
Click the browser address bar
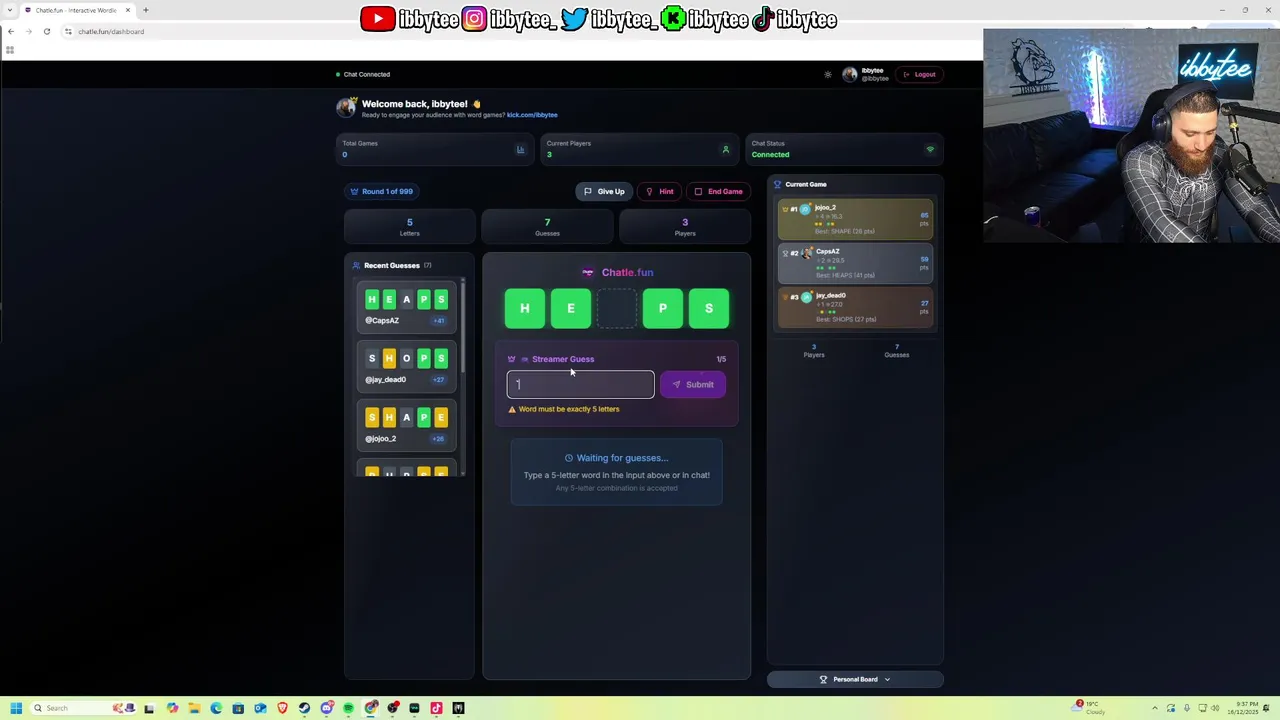[x=520, y=31]
